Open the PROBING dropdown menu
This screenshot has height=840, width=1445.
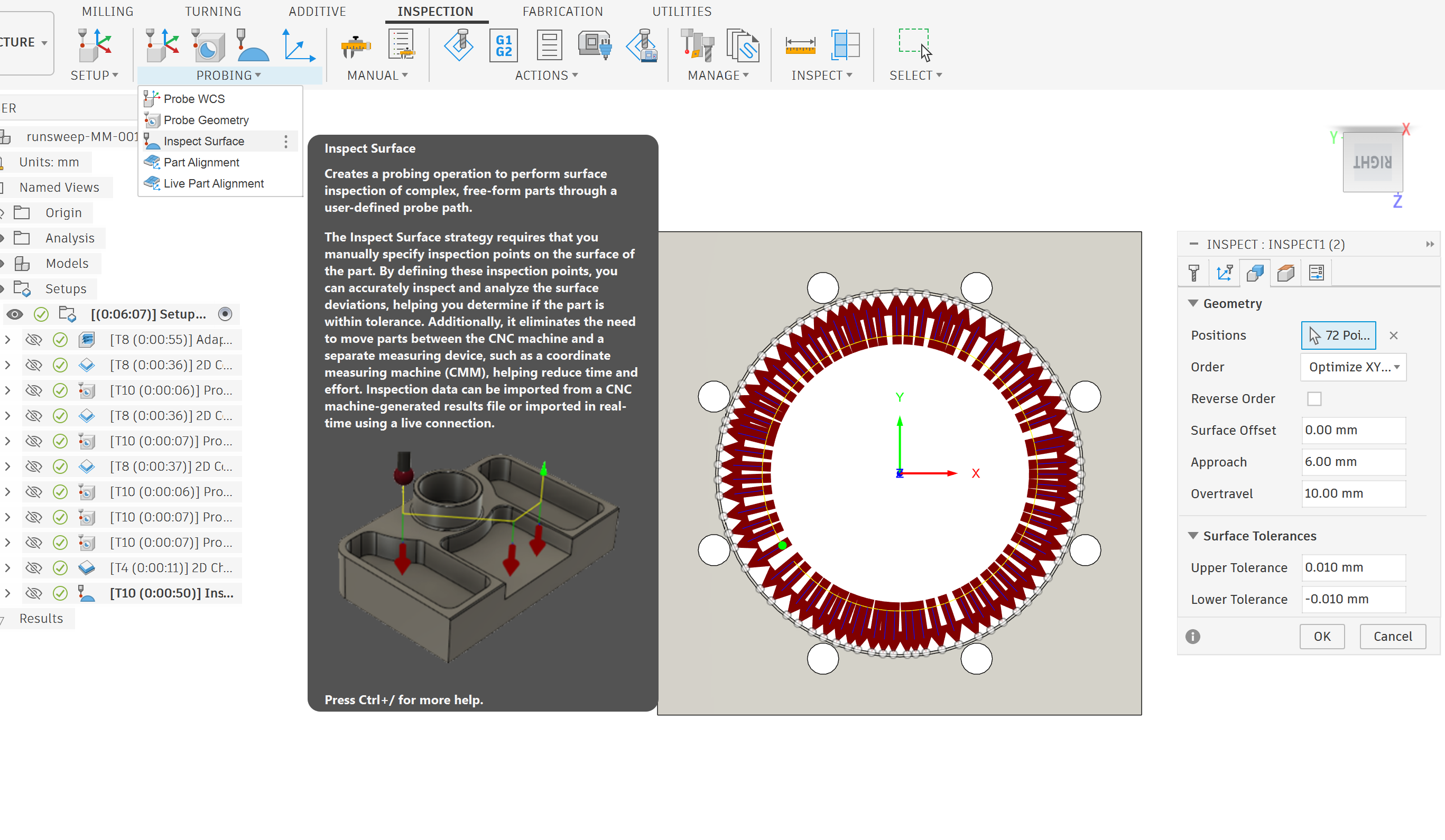point(229,75)
